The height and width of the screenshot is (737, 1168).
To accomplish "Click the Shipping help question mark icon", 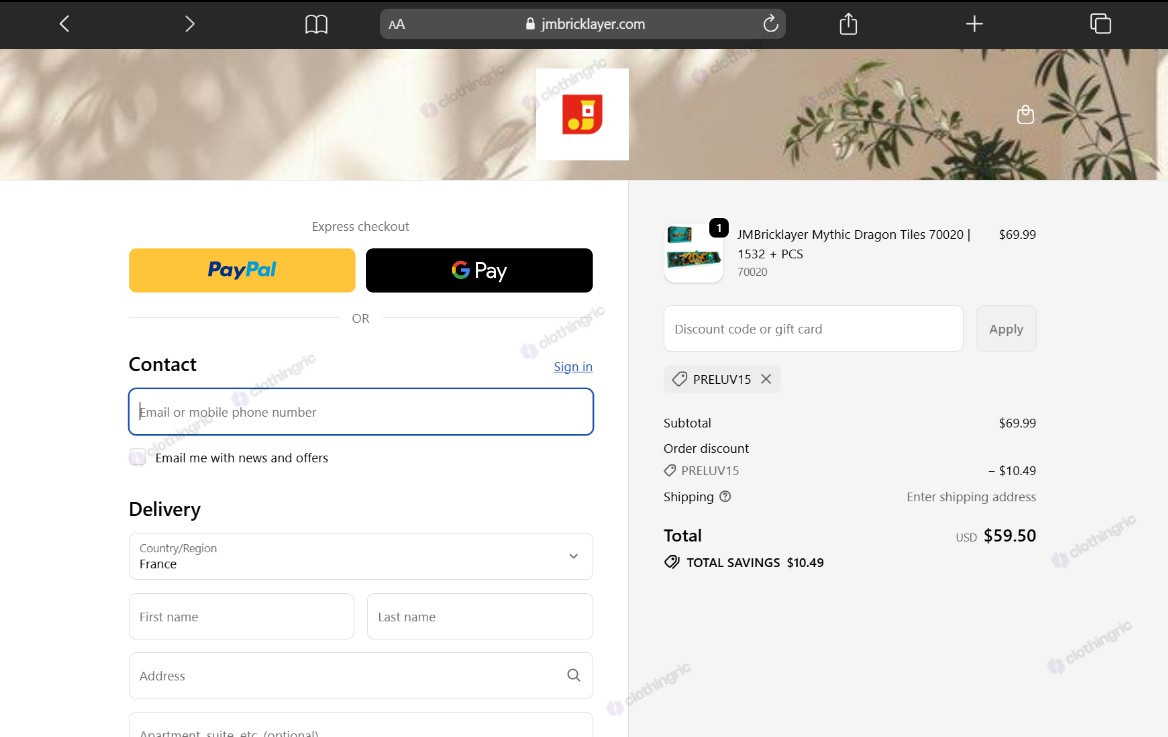I will click(x=725, y=496).
